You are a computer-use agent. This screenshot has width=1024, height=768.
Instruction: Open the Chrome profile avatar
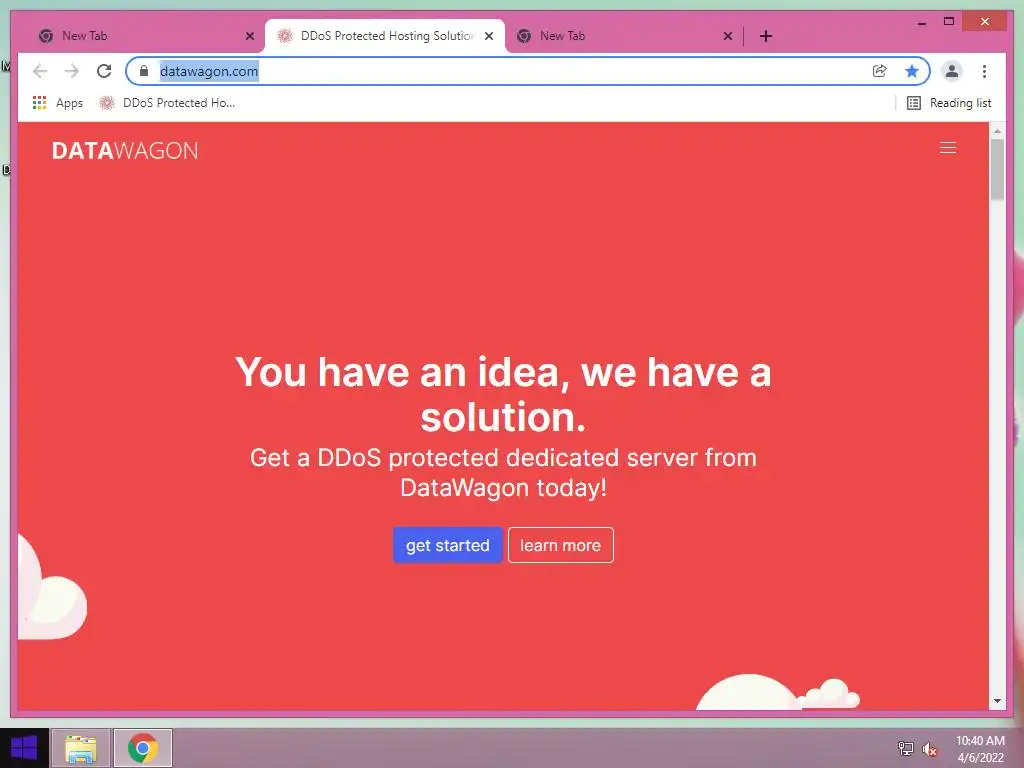952,71
